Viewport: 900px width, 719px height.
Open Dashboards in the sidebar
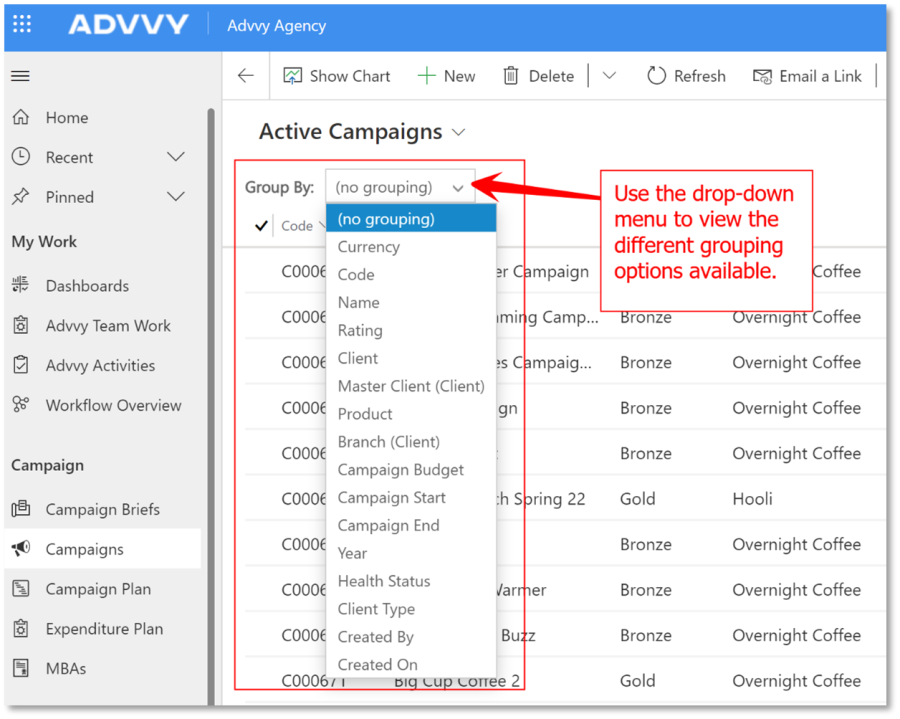pyautogui.click(x=87, y=286)
